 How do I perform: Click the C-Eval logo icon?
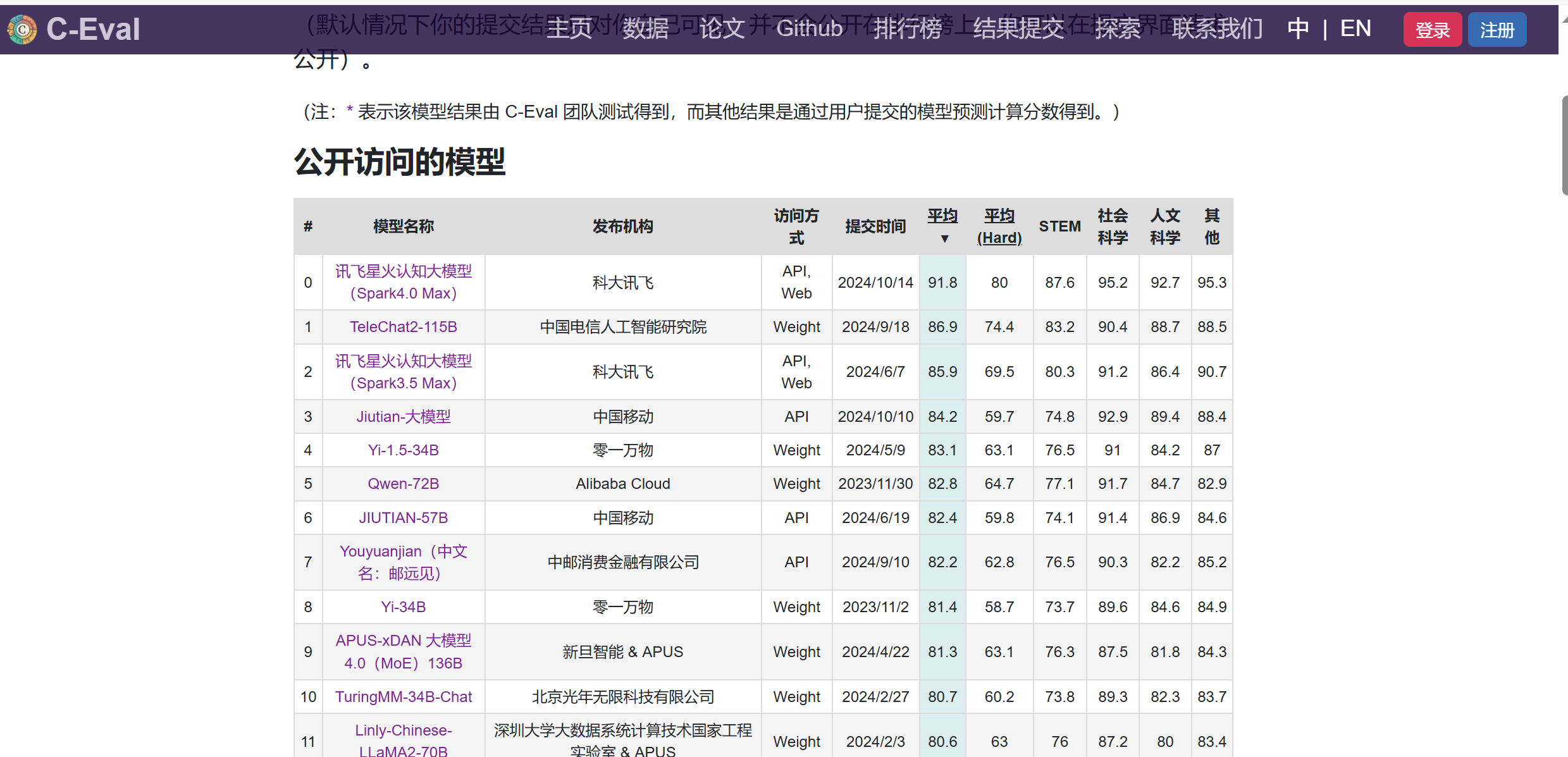point(23,29)
